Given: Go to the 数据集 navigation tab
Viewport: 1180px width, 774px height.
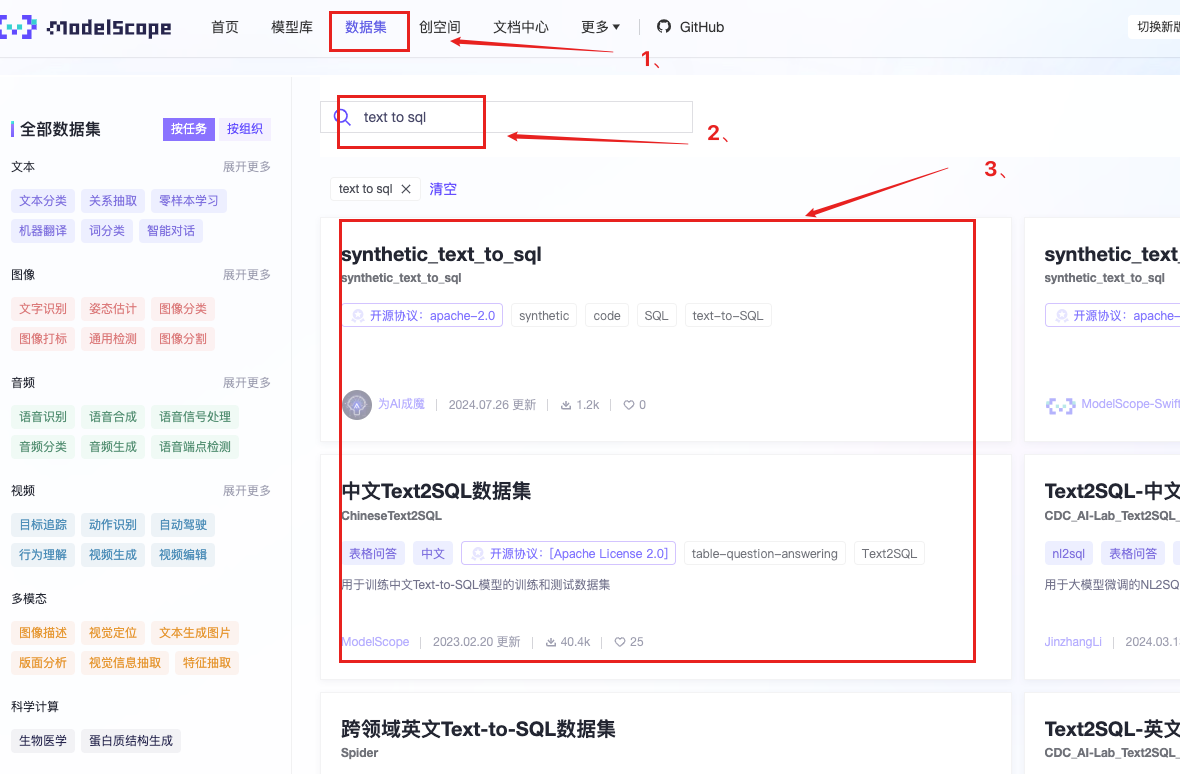Looking at the screenshot, I should point(366,27).
